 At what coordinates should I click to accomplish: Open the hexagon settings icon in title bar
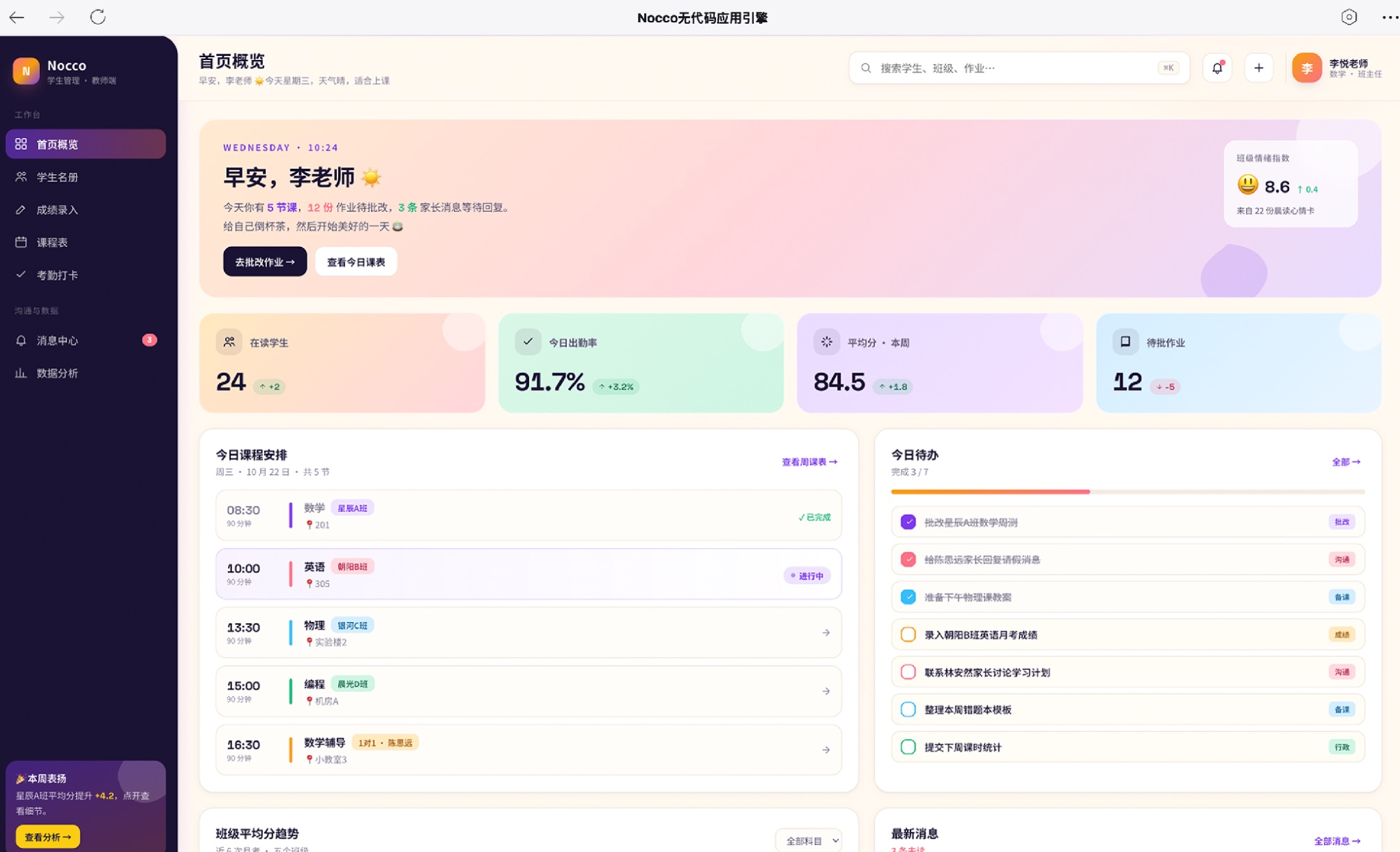point(1349,17)
